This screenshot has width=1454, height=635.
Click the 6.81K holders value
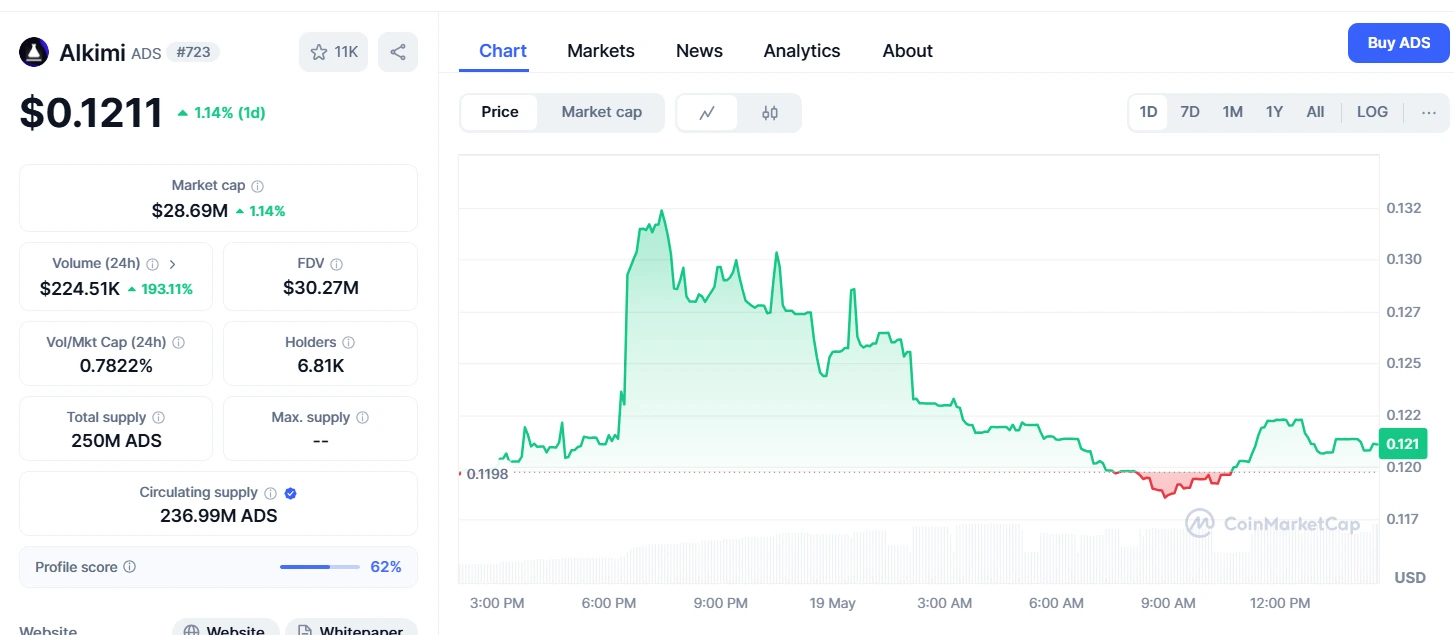coord(320,366)
